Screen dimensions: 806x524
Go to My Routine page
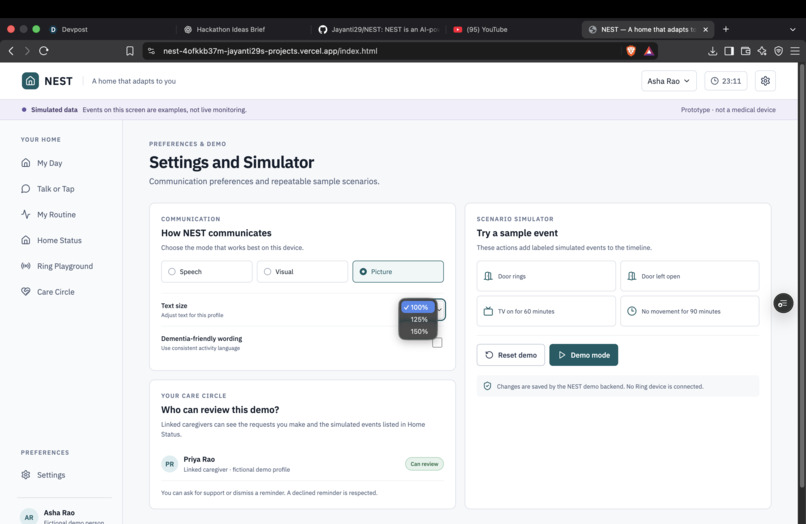(x=56, y=214)
